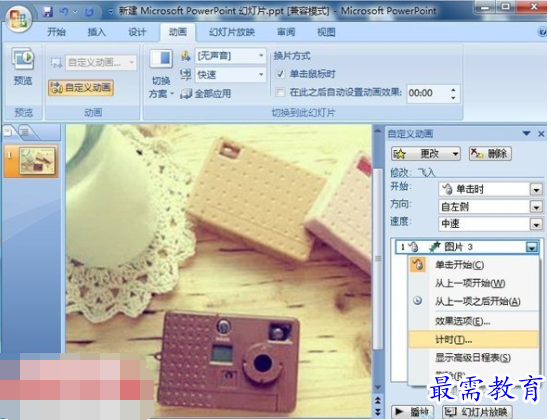Enable 在此之后自动设置动画效果 checkbox
The image size is (551, 420).
280,92
